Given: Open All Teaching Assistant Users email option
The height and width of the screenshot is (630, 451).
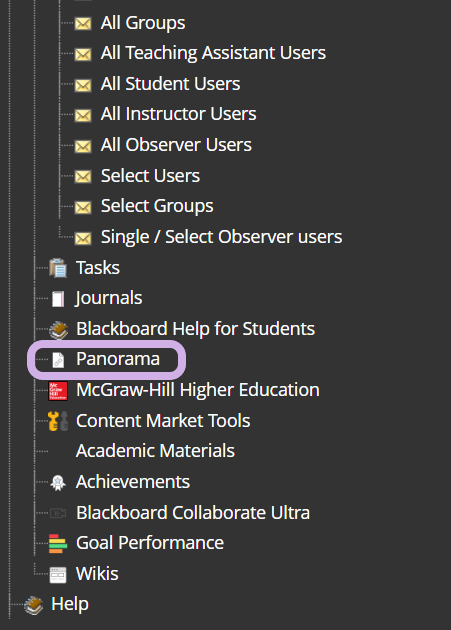Looking at the screenshot, I should click(213, 53).
